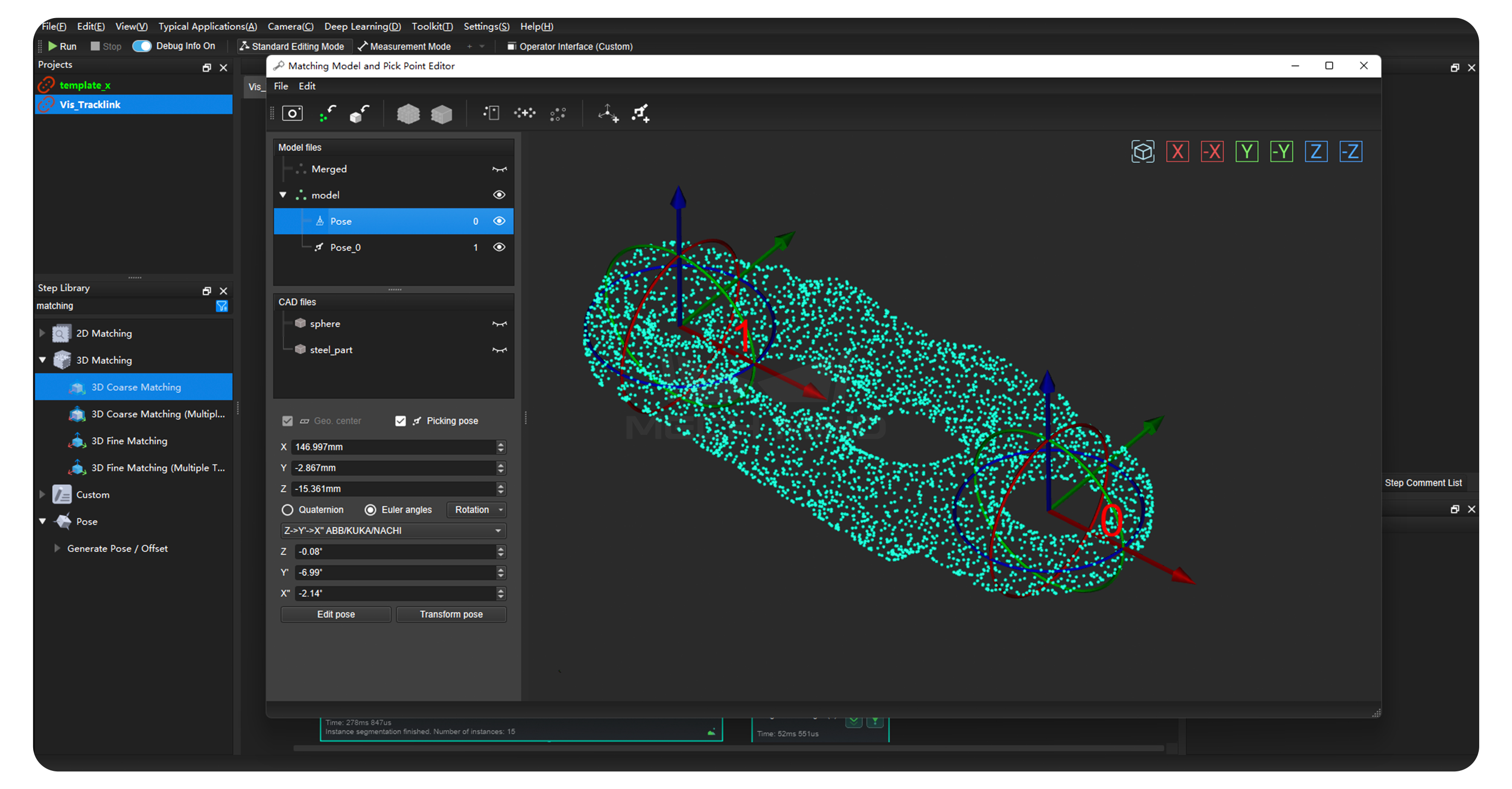
Task: Hide the Pose_0 pick point
Action: click(499, 247)
